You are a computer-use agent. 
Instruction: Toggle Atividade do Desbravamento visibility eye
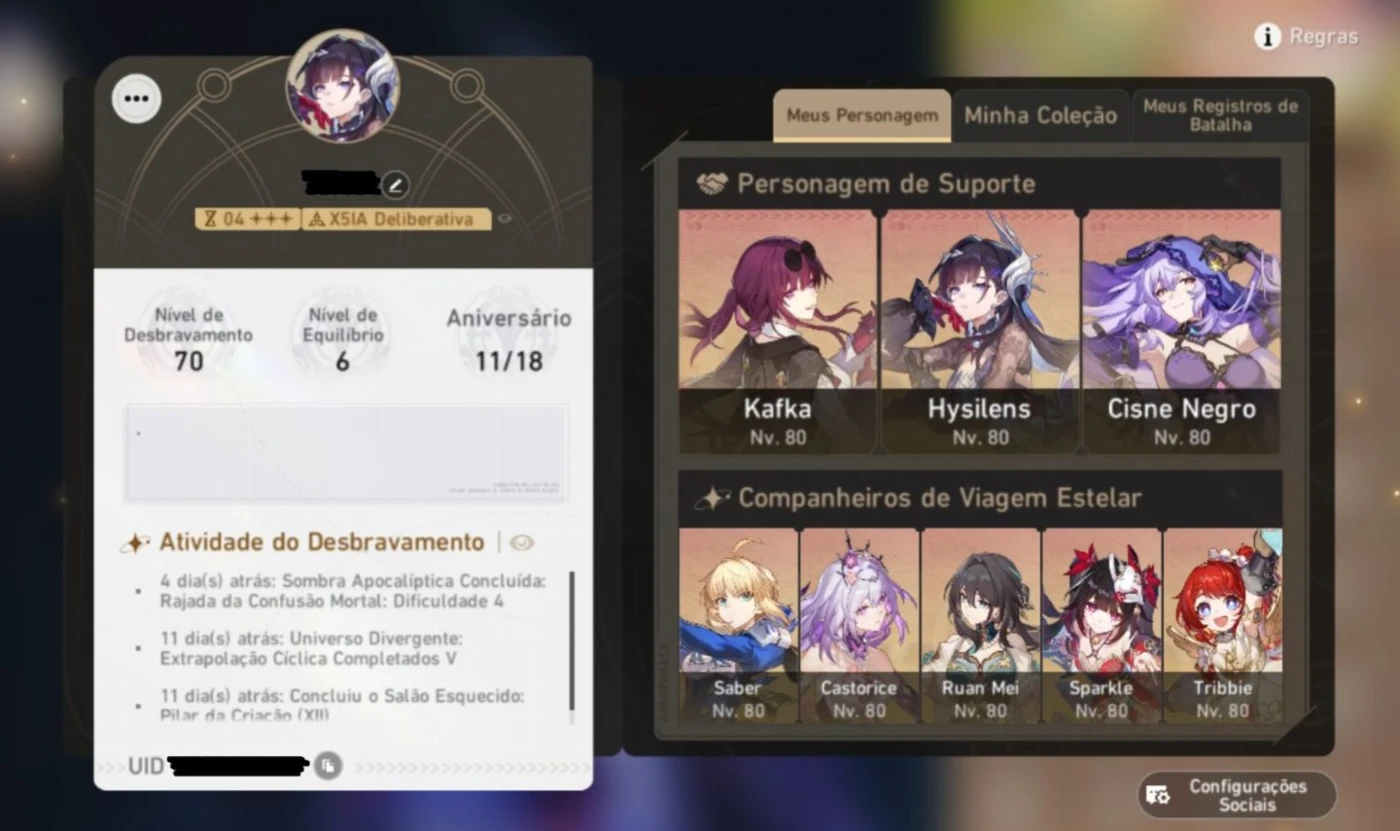coord(522,543)
